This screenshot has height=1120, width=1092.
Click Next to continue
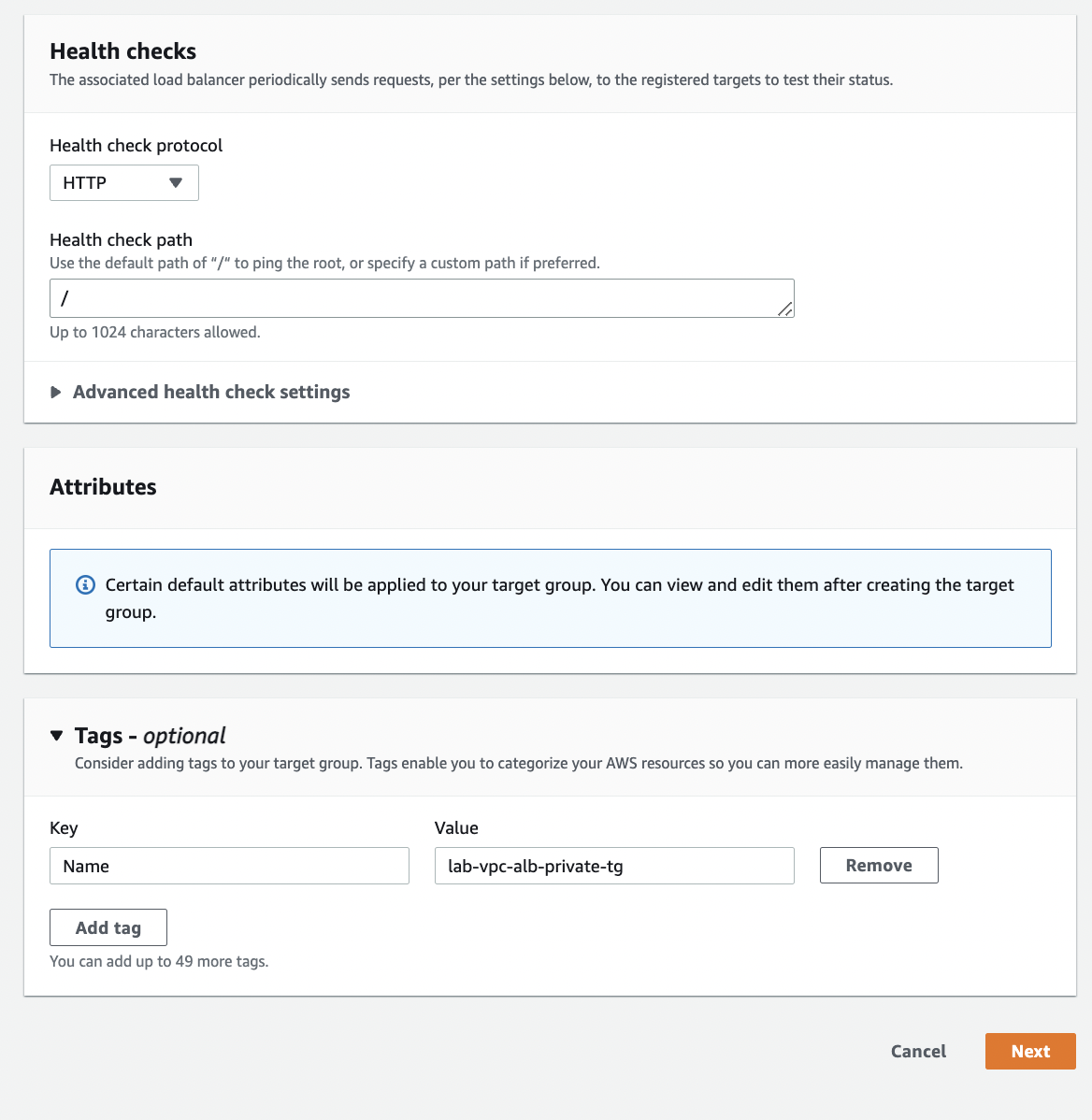[x=1030, y=1051]
